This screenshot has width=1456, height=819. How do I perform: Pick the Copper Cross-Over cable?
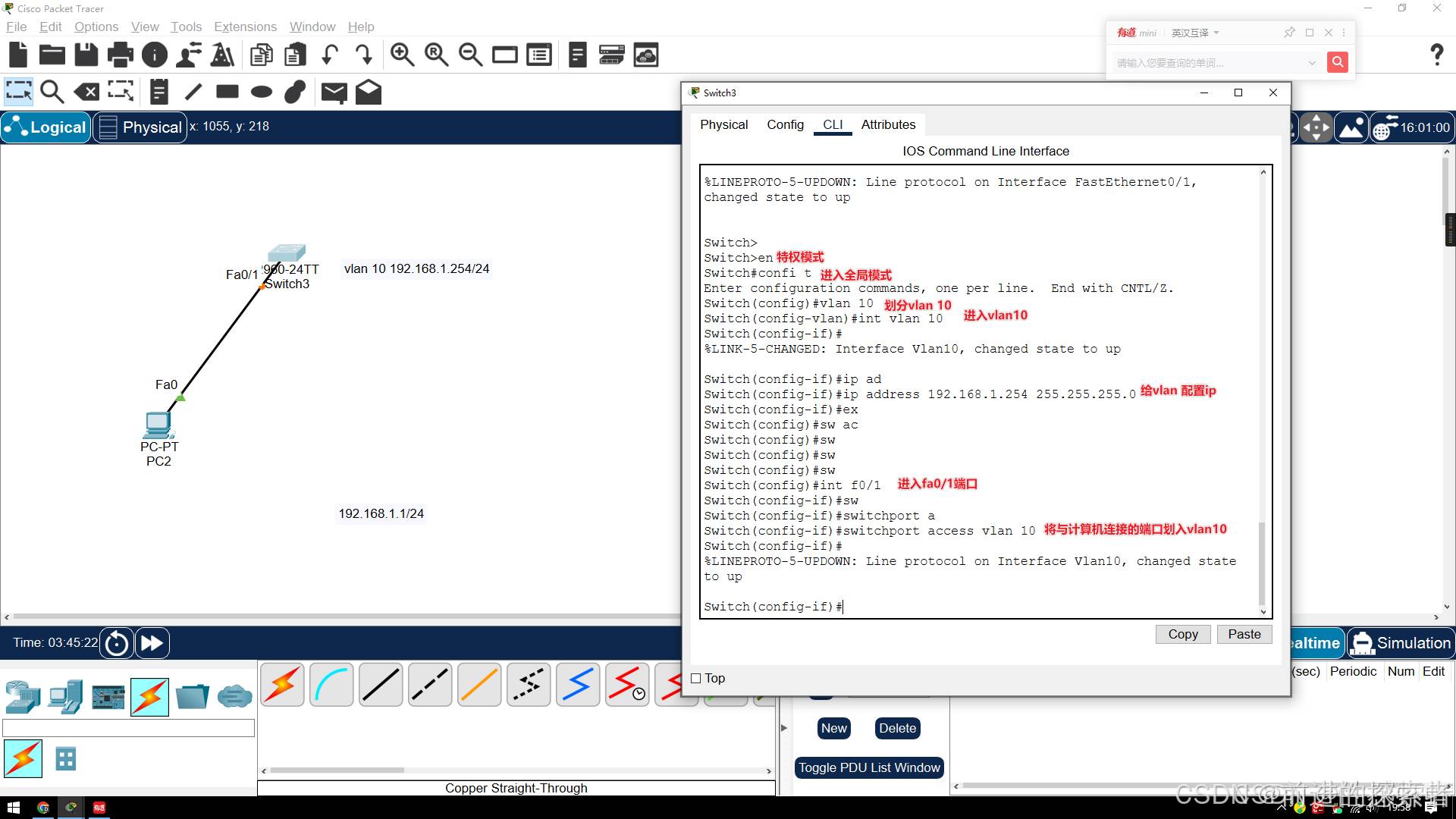(x=430, y=685)
